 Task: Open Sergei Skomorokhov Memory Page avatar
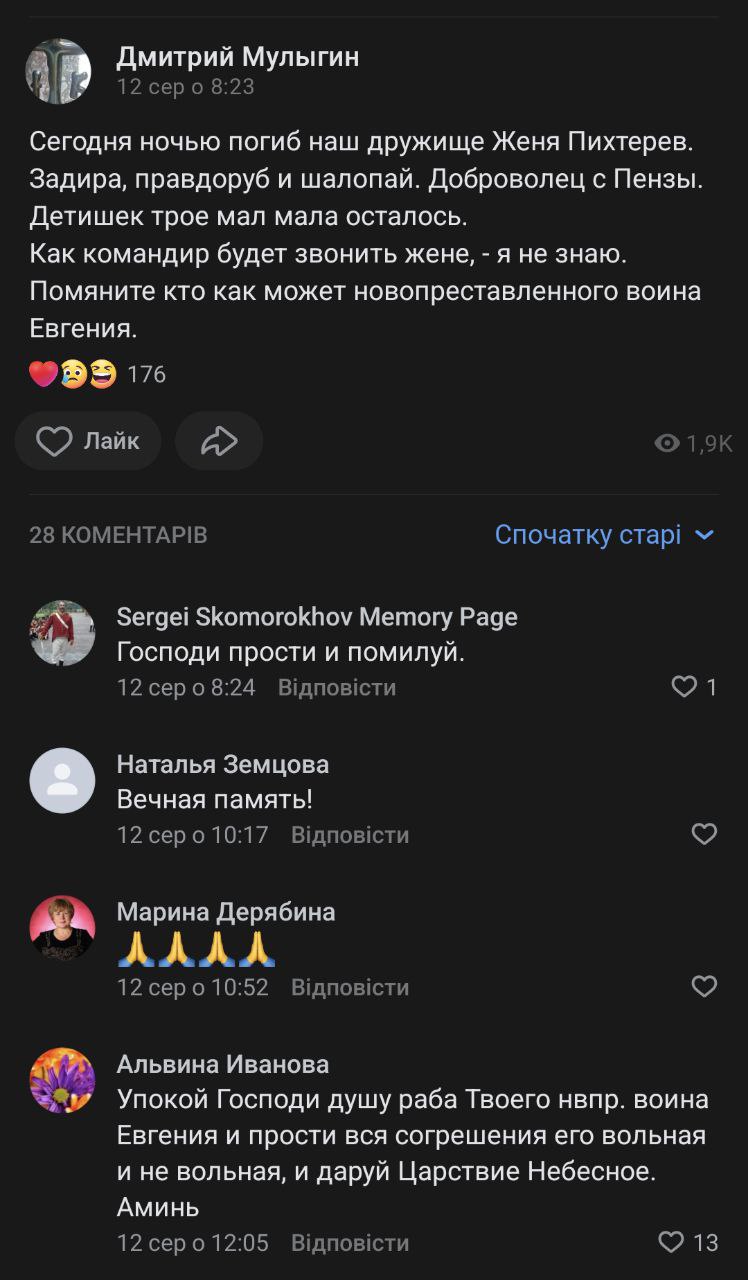coord(62,633)
